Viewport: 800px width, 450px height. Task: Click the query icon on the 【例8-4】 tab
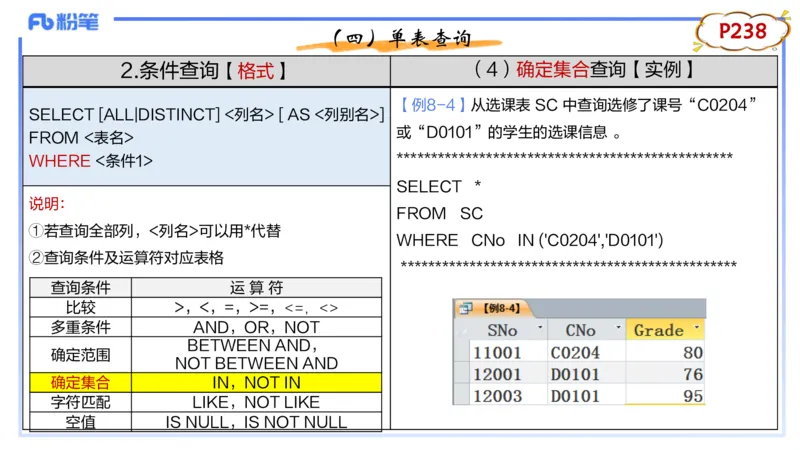(465, 308)
